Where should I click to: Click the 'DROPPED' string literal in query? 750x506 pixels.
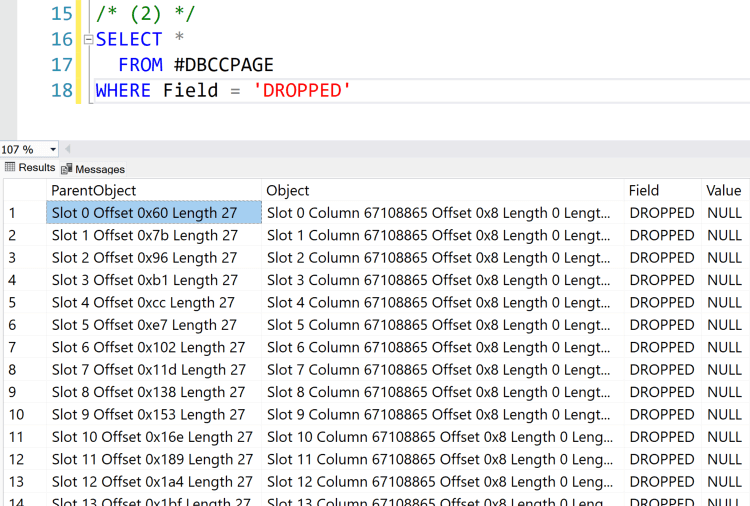tap(302, 90)
